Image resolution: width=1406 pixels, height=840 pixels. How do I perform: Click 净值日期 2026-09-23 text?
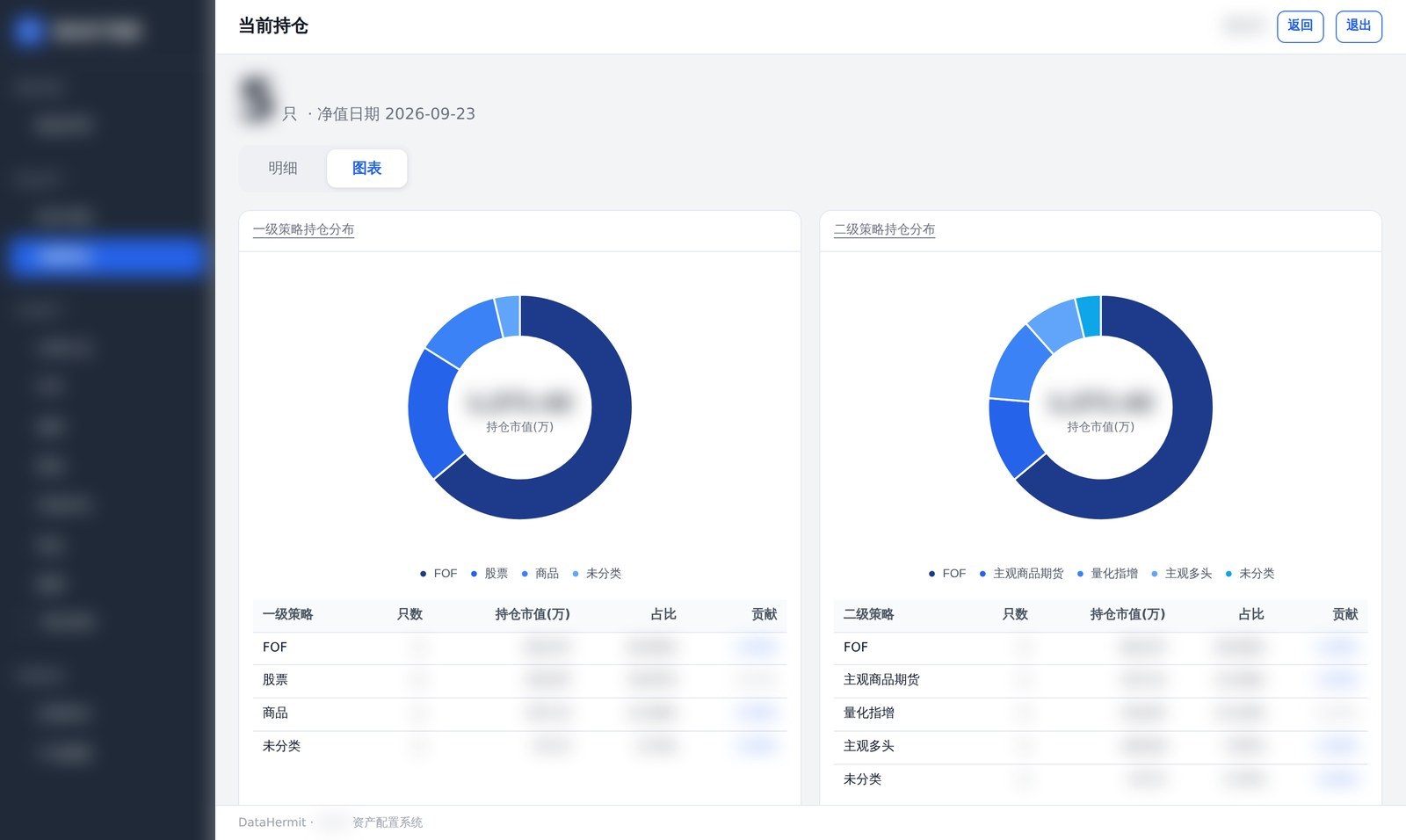(395, 114)
